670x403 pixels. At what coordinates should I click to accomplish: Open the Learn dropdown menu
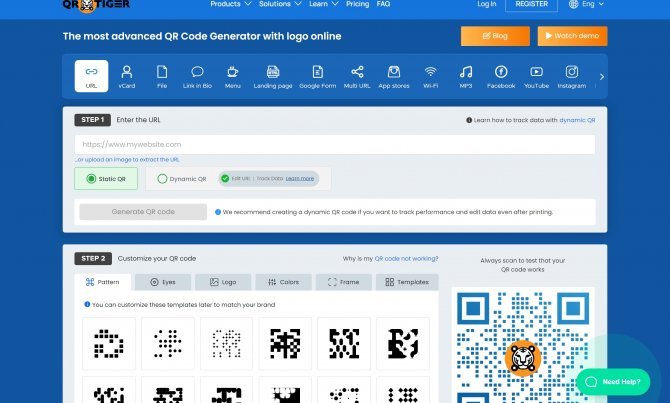[x=323, y=4]
